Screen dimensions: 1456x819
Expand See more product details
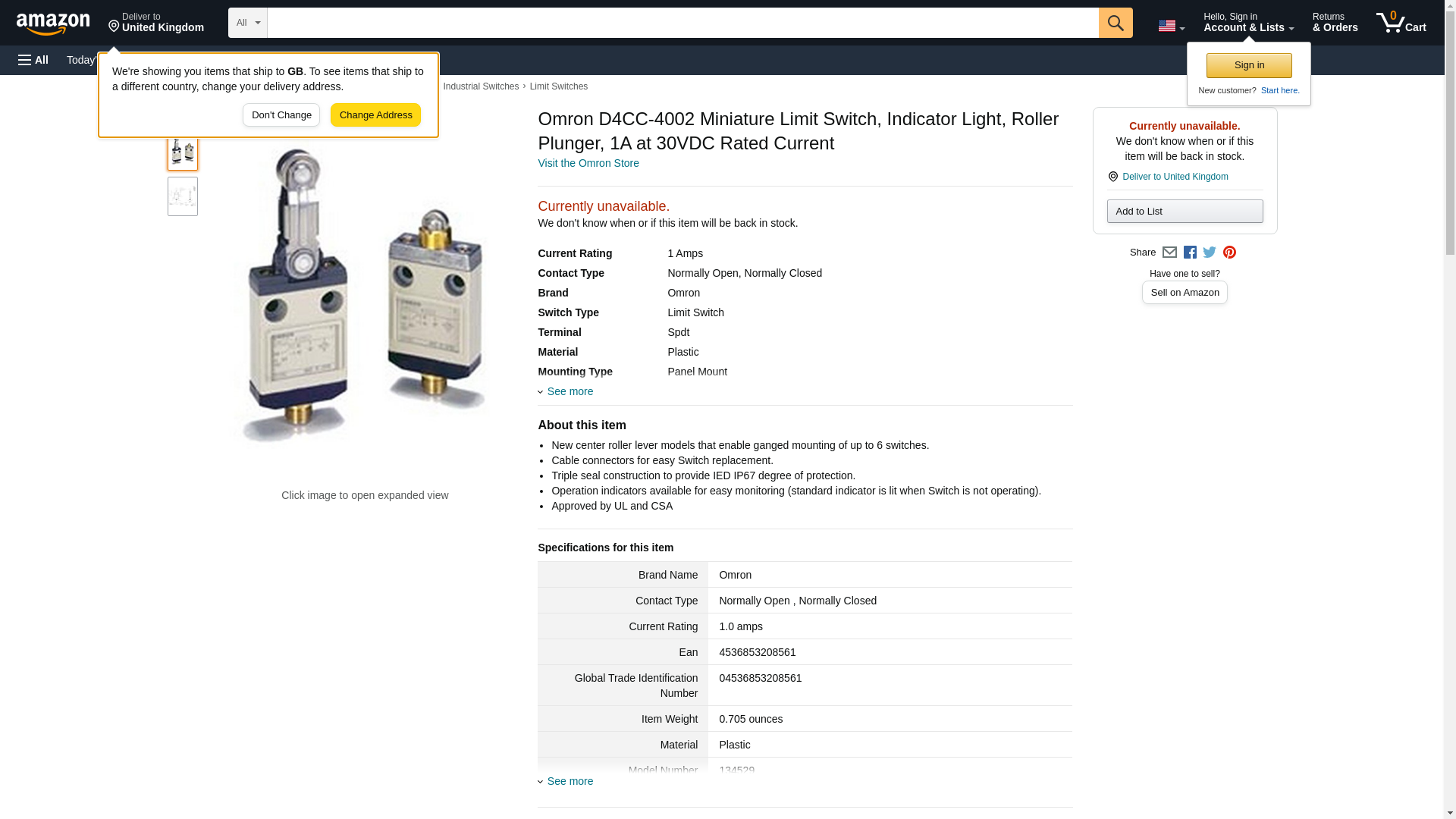570,391
